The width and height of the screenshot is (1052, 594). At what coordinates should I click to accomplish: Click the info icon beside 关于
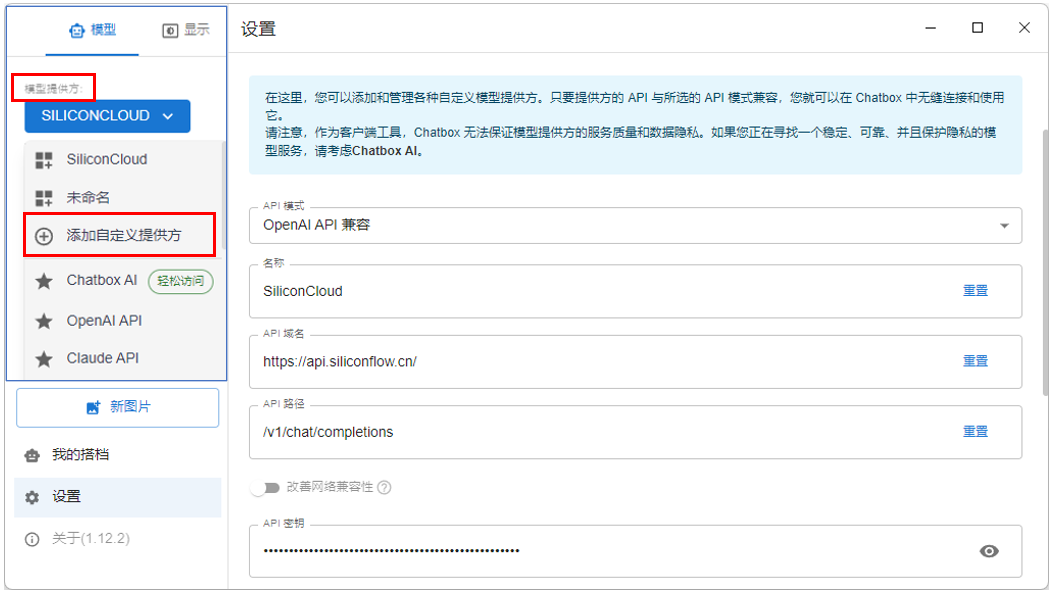(32, 540)
